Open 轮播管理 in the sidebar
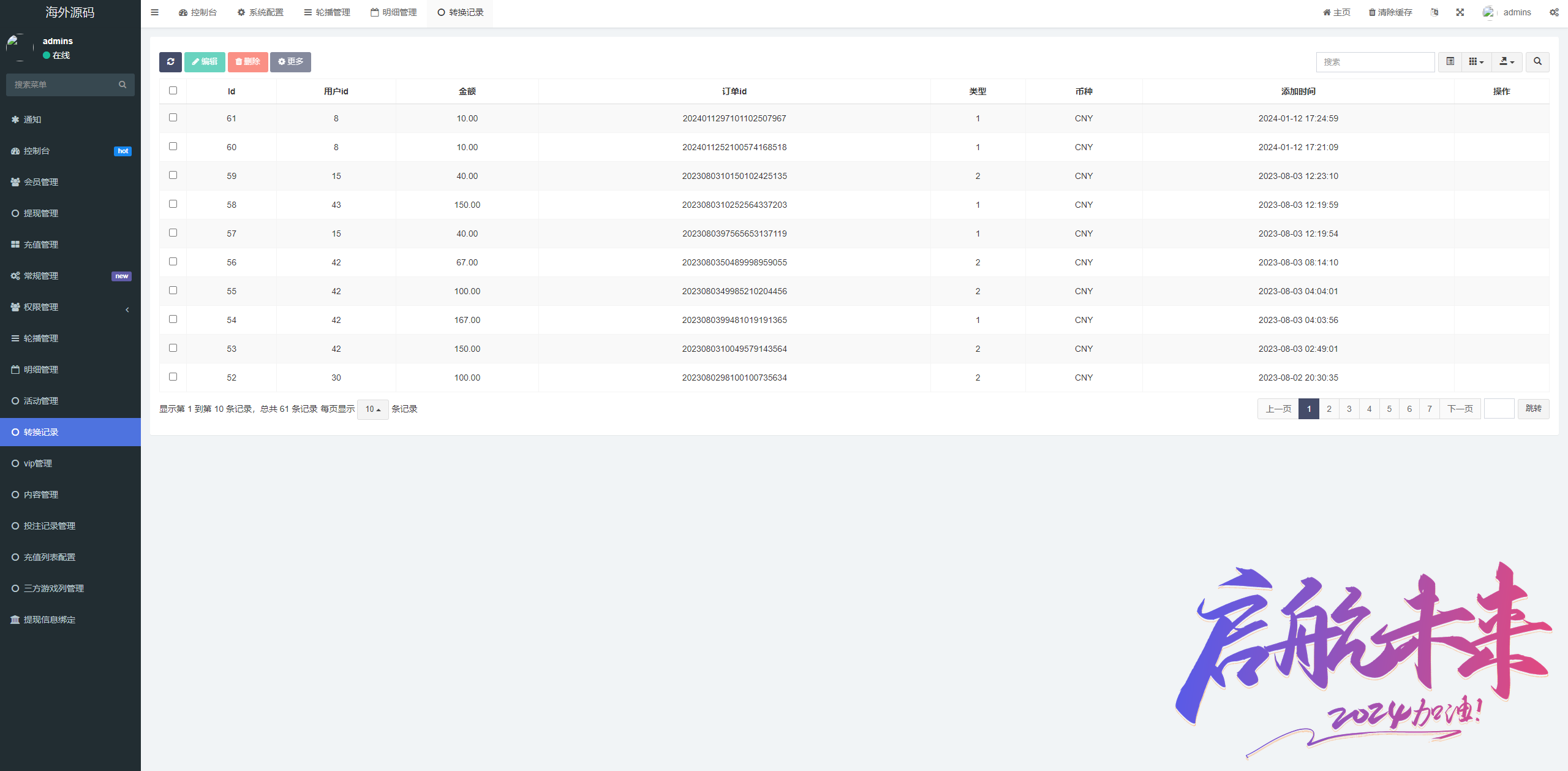This screenshot has height=771, width=1568. 70,338
